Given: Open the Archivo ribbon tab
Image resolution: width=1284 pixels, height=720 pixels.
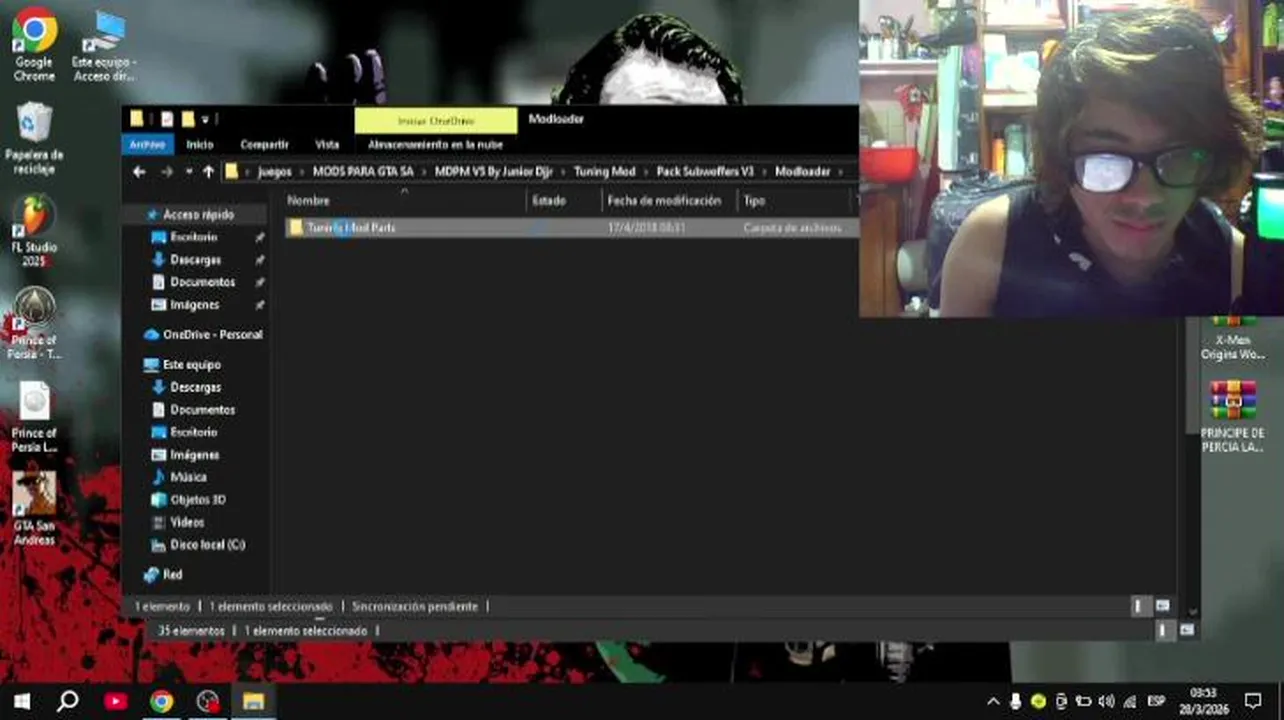Looking at the screenshot, I should coord(148,145).
